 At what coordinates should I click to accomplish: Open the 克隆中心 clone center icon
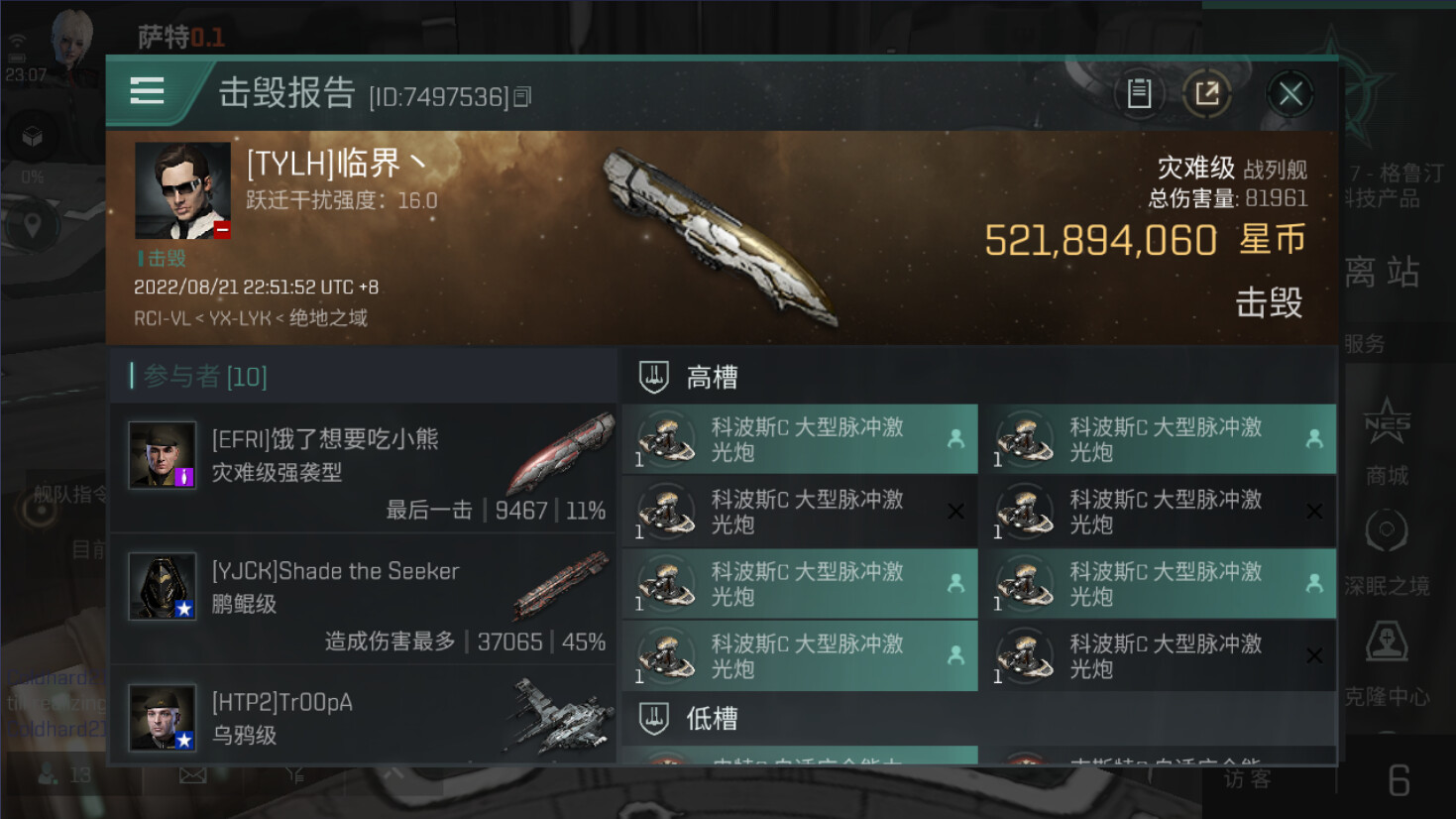tap(1386, 661)
